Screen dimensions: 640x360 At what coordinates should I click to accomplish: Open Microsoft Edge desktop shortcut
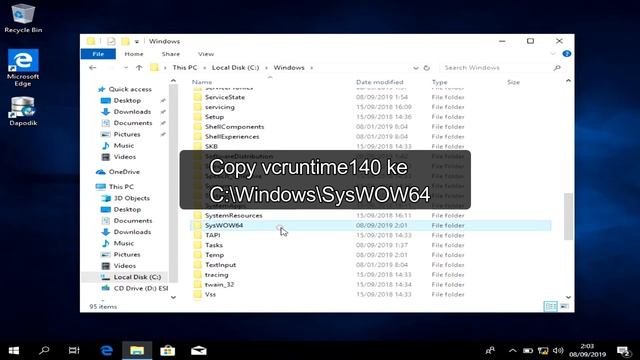pyautogui.click(x=23, y=67)
